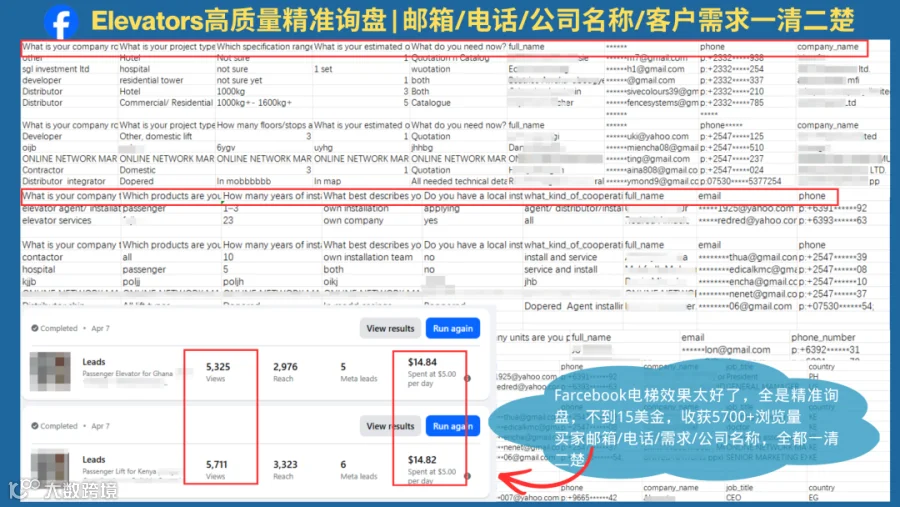
Task: Click the Completed checkmark icon on Ghana ad
Action: [x=34, y=328]
